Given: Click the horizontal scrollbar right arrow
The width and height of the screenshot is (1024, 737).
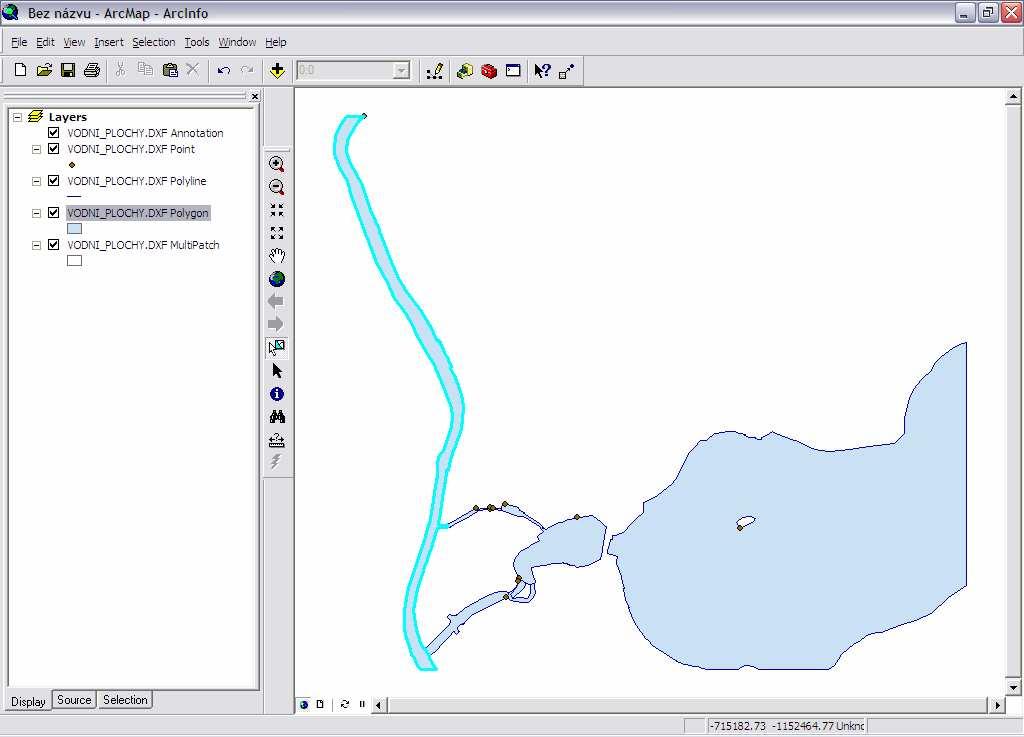Looking at the screenshot, I should 997,705.
